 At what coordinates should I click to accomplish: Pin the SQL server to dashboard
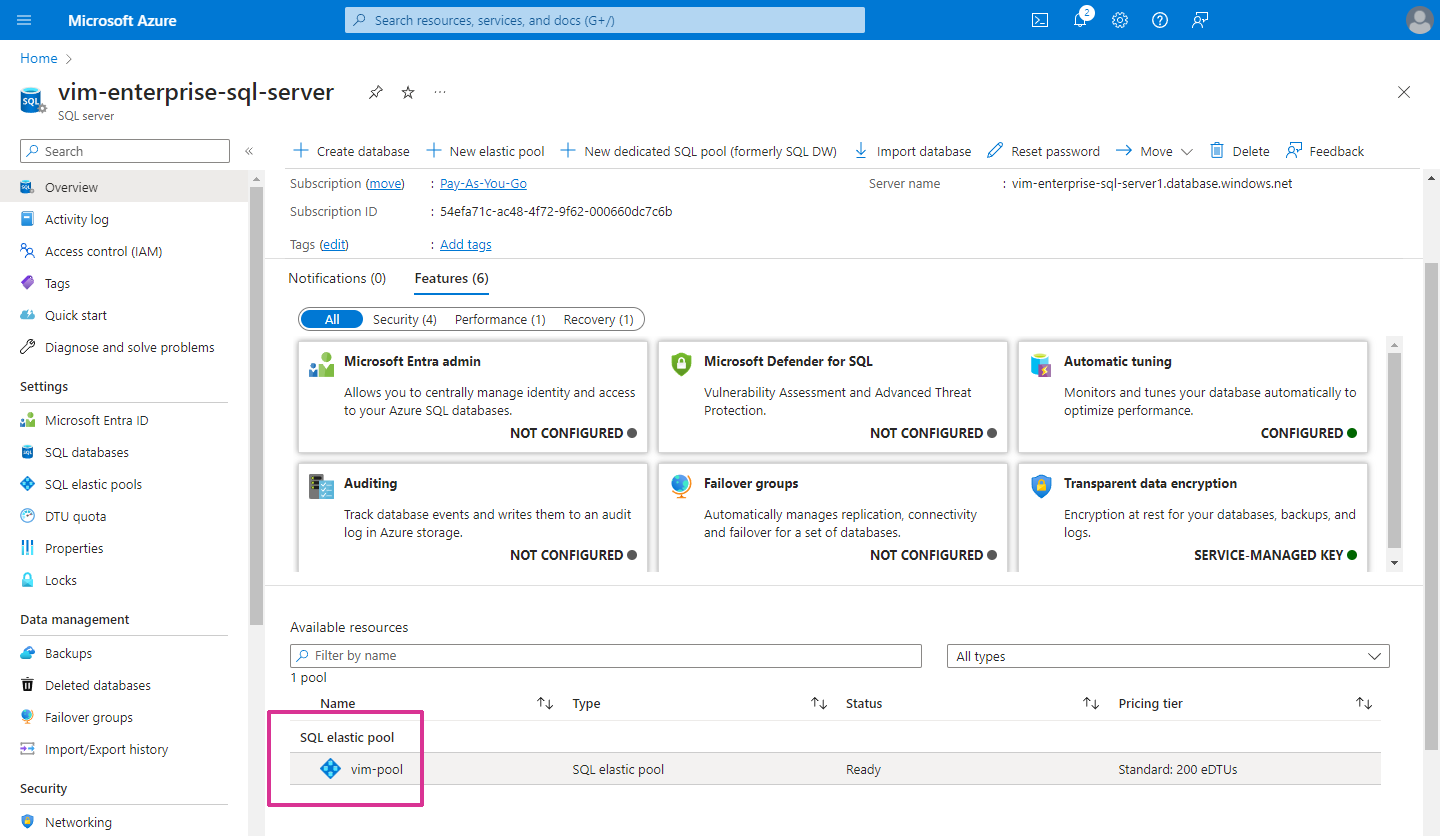coord(375,92)
